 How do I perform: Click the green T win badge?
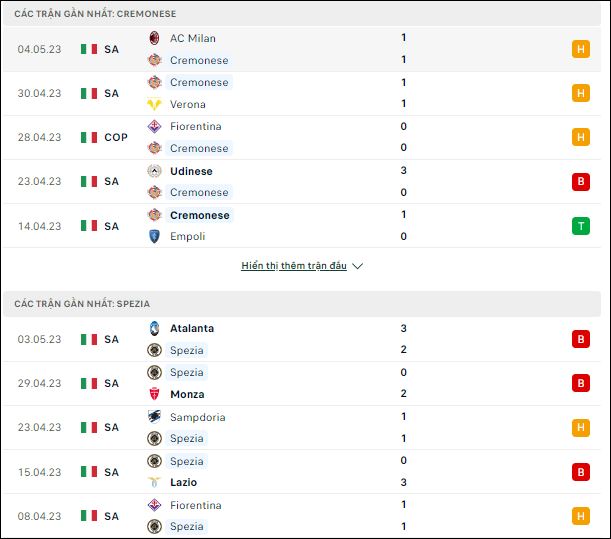pos(581,226)
